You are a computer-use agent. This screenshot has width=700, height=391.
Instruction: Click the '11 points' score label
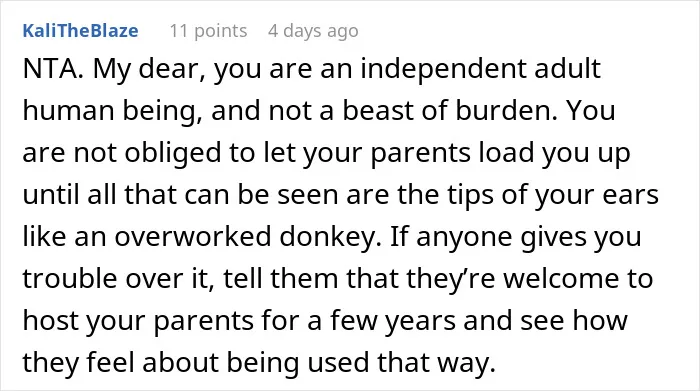coord(208,31)
